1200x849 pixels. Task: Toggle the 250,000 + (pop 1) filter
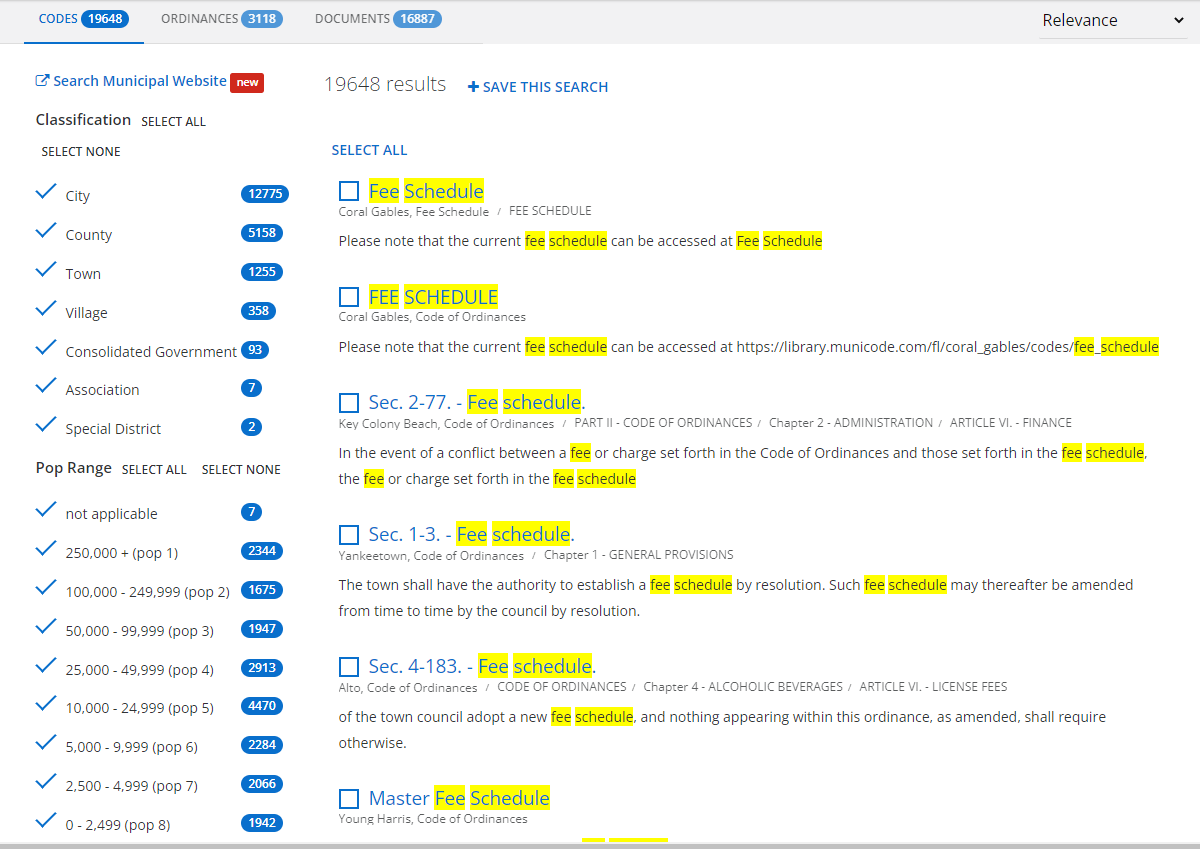click(x=46, y=549)
